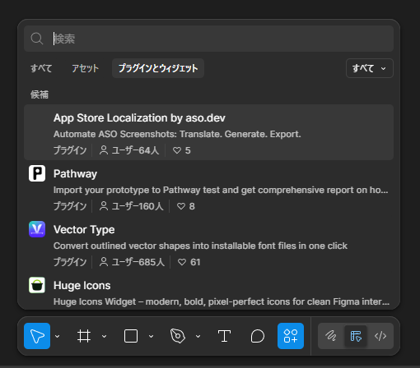Screen dimensions: 420x368
Task: Switch to the すべて tab
Action: [x=41, y=68]
